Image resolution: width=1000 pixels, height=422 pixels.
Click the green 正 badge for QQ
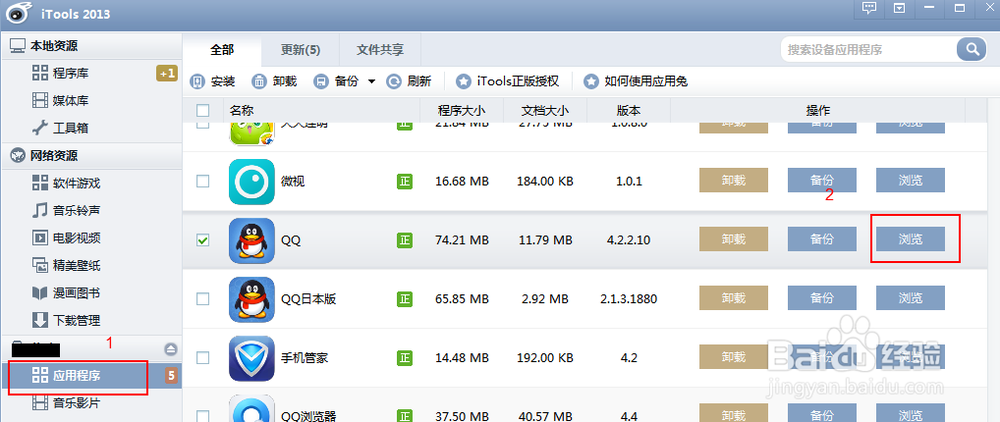click(x=404, y=240)
